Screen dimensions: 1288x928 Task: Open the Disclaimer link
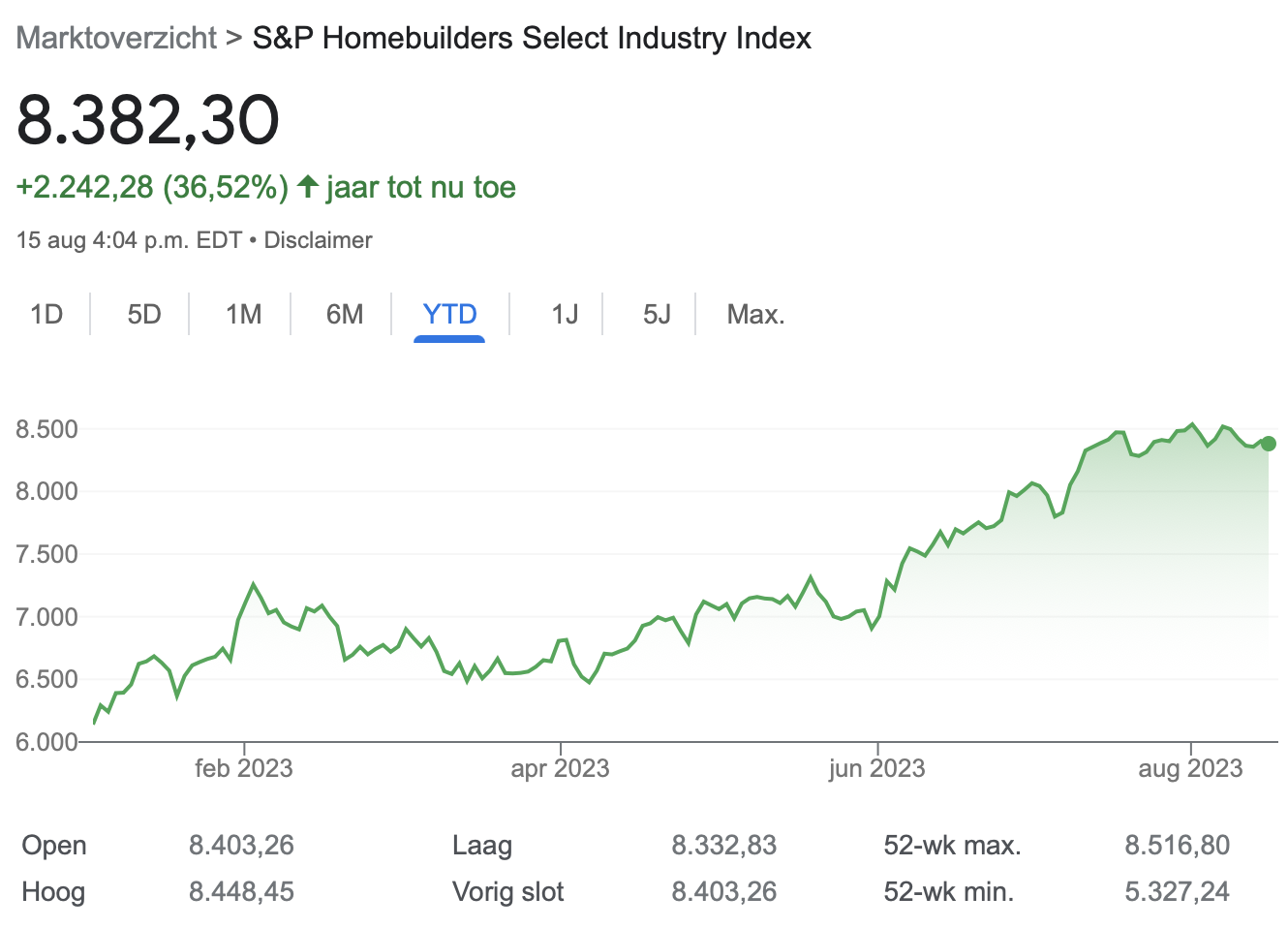pos(318,240)
